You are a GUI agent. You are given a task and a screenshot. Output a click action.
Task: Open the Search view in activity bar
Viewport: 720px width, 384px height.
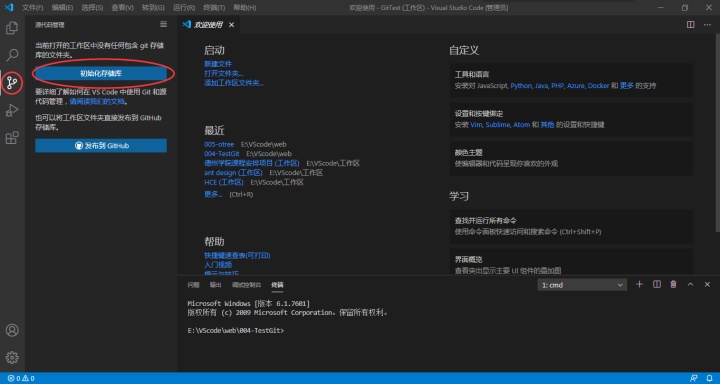pyautogui.click(x=12, y=55)
